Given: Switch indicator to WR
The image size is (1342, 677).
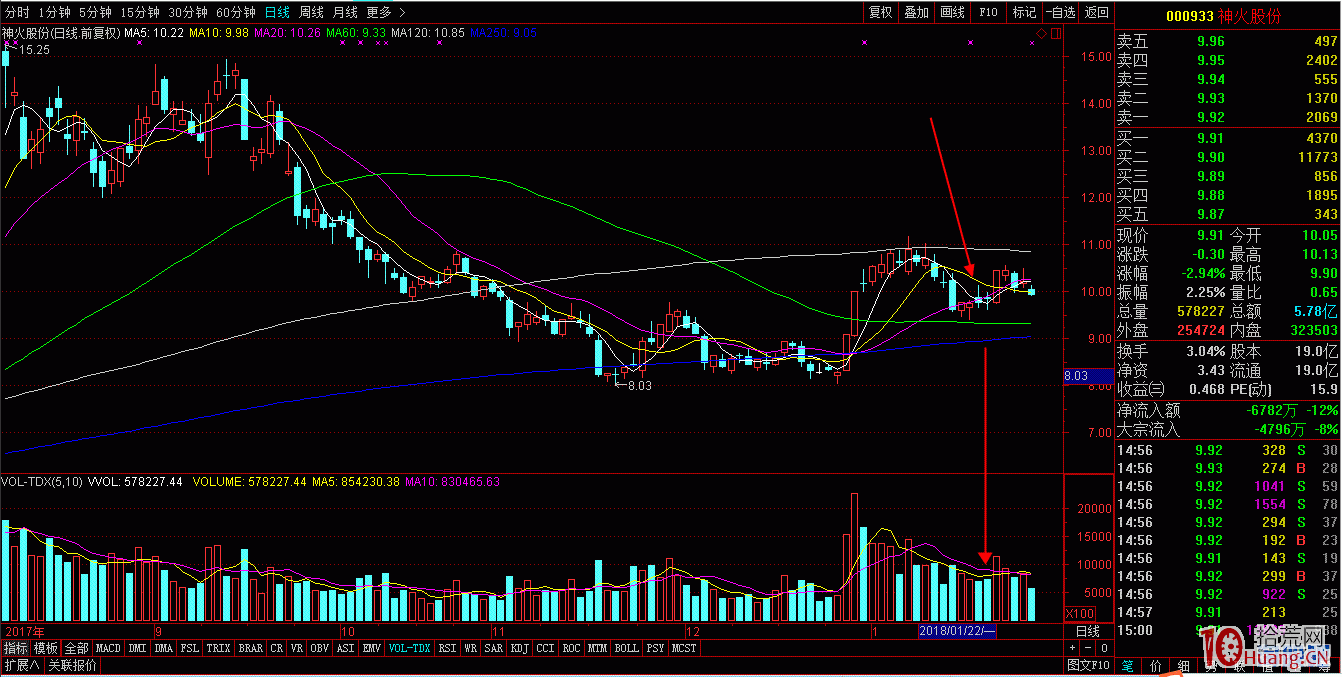Looking at the screenshot, I should click(471, 648).
